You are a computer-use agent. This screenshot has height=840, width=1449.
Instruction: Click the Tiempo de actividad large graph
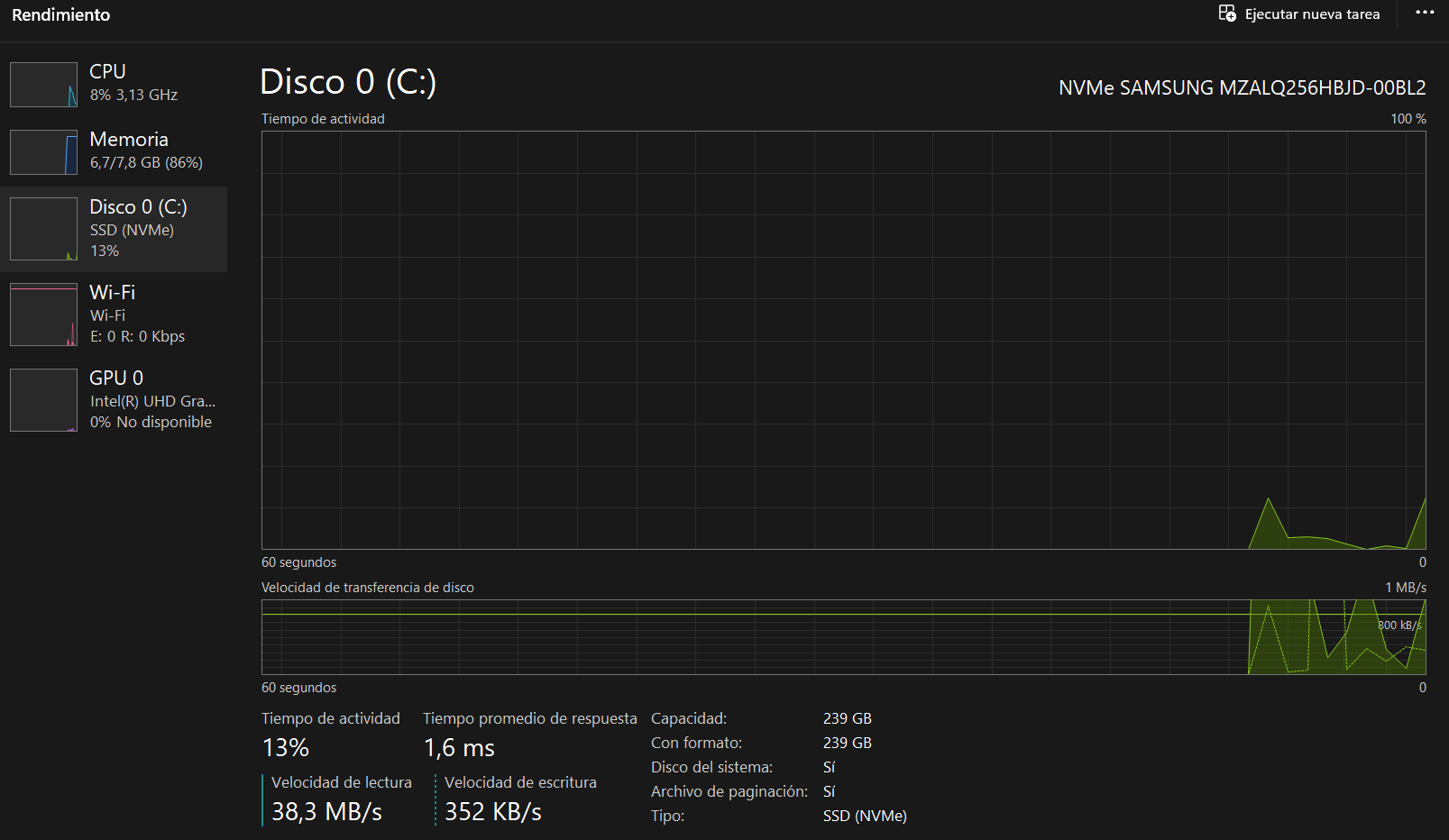click(x=844, y=340)
